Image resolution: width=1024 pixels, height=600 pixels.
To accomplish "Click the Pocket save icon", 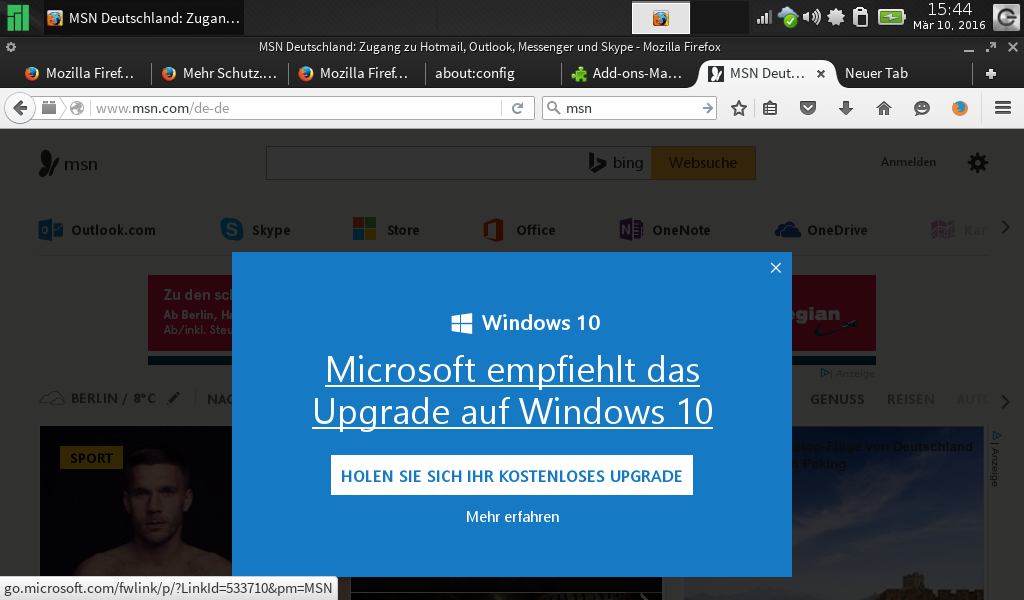I will tap(808, 108).
